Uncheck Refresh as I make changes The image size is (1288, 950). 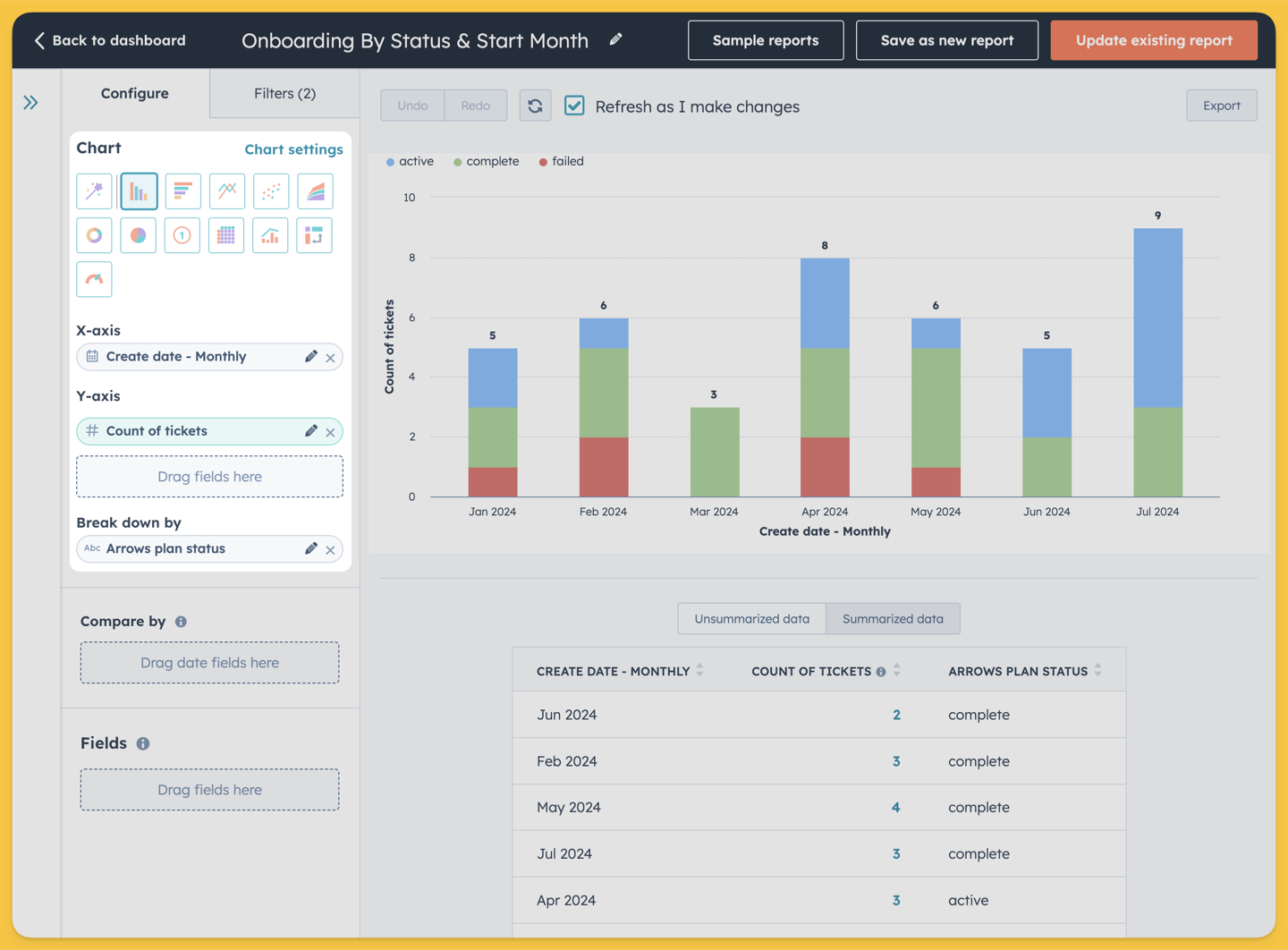click(x=574, y=106)
